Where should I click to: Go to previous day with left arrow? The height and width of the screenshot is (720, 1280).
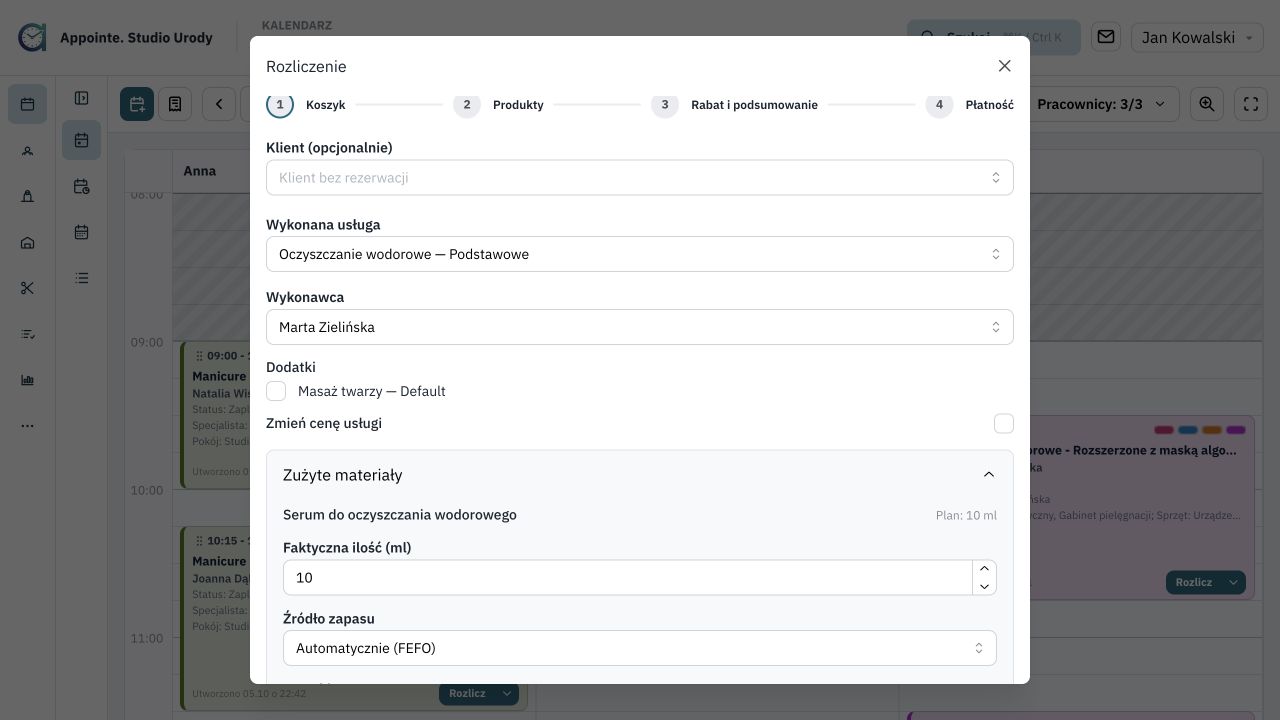(x=219, y=104)
